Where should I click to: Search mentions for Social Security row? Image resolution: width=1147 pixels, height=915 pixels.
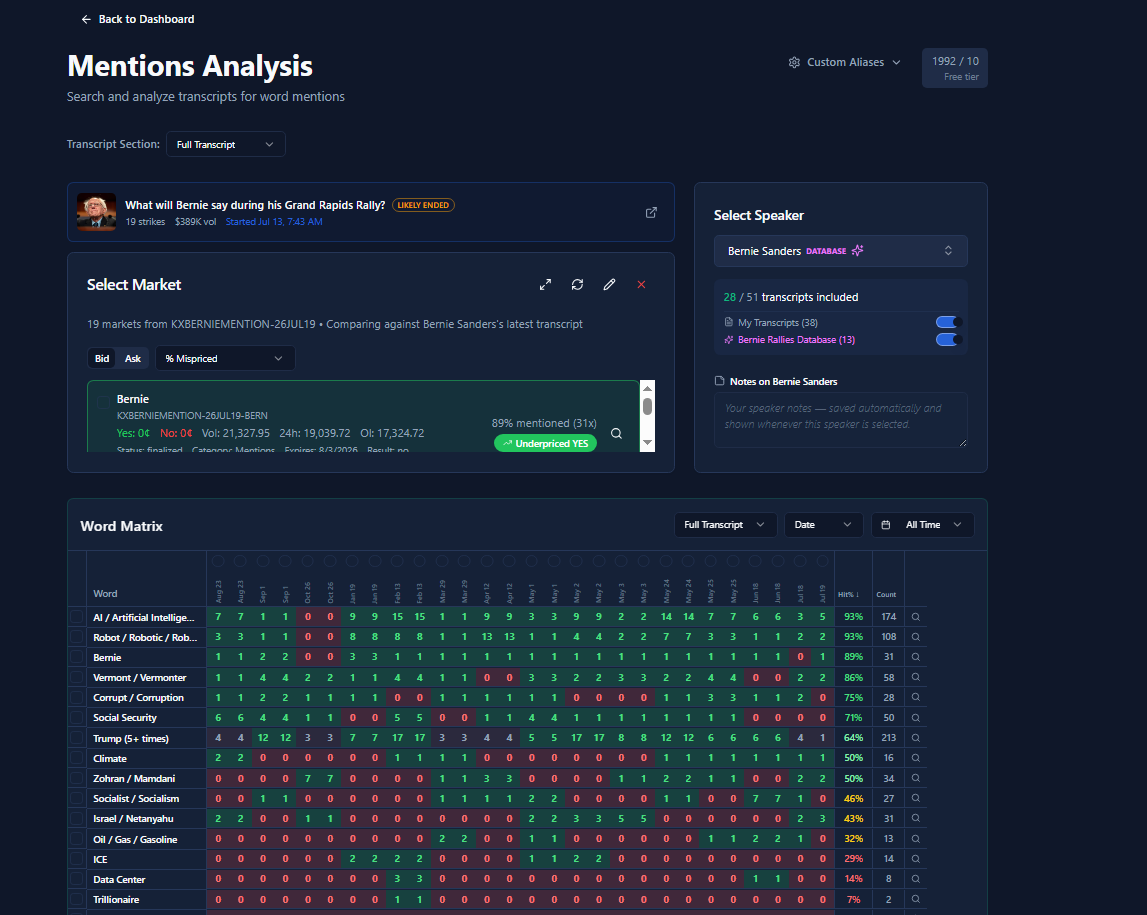(916, 718)
